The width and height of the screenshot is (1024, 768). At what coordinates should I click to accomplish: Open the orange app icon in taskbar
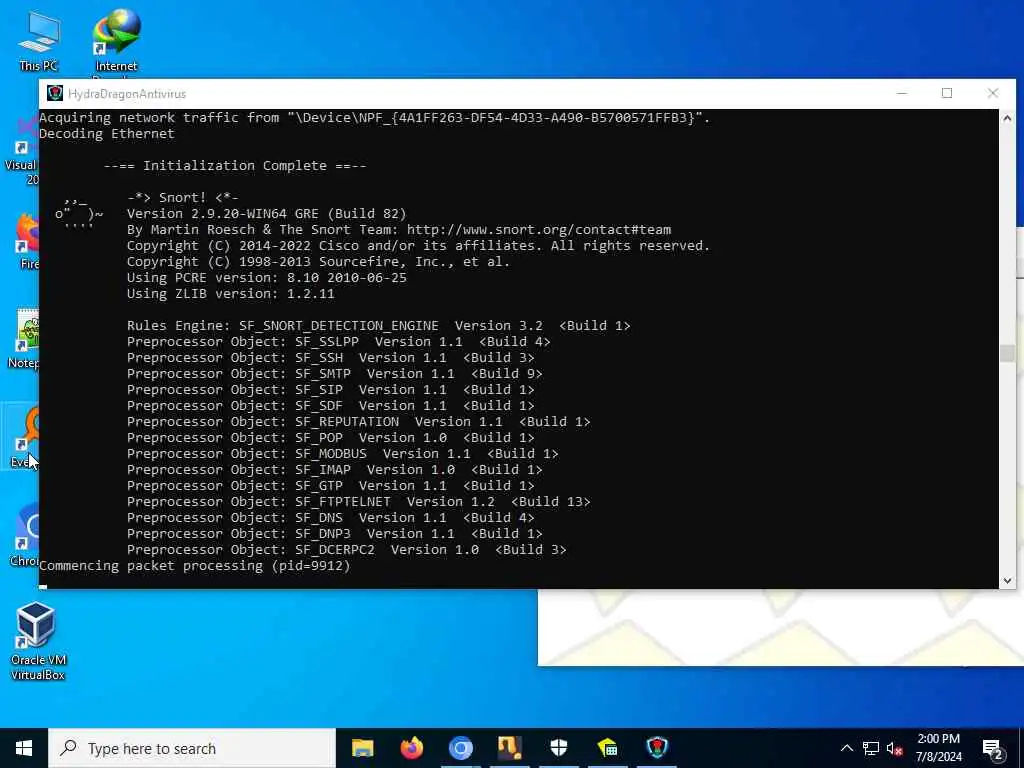[509, 748]
